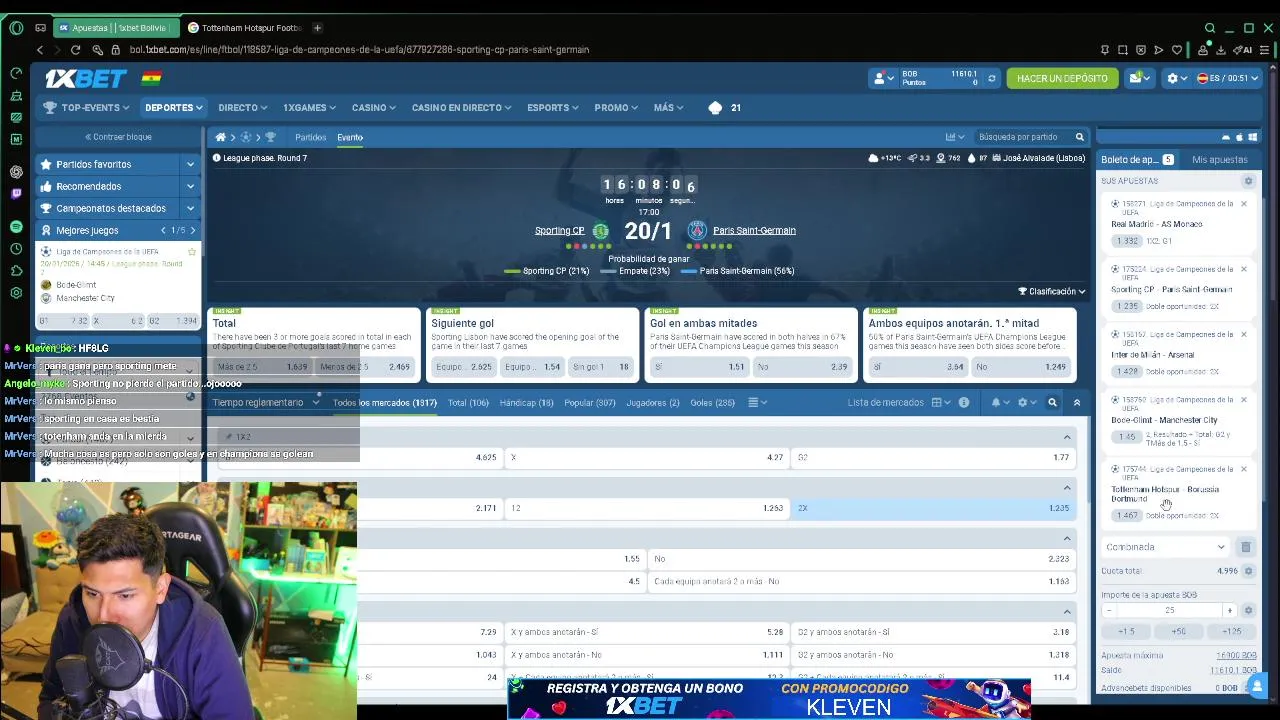Select the 2X double chance odd 1.235
Image resolution: width=1280 pixels, height=720 pixels.
933,508
